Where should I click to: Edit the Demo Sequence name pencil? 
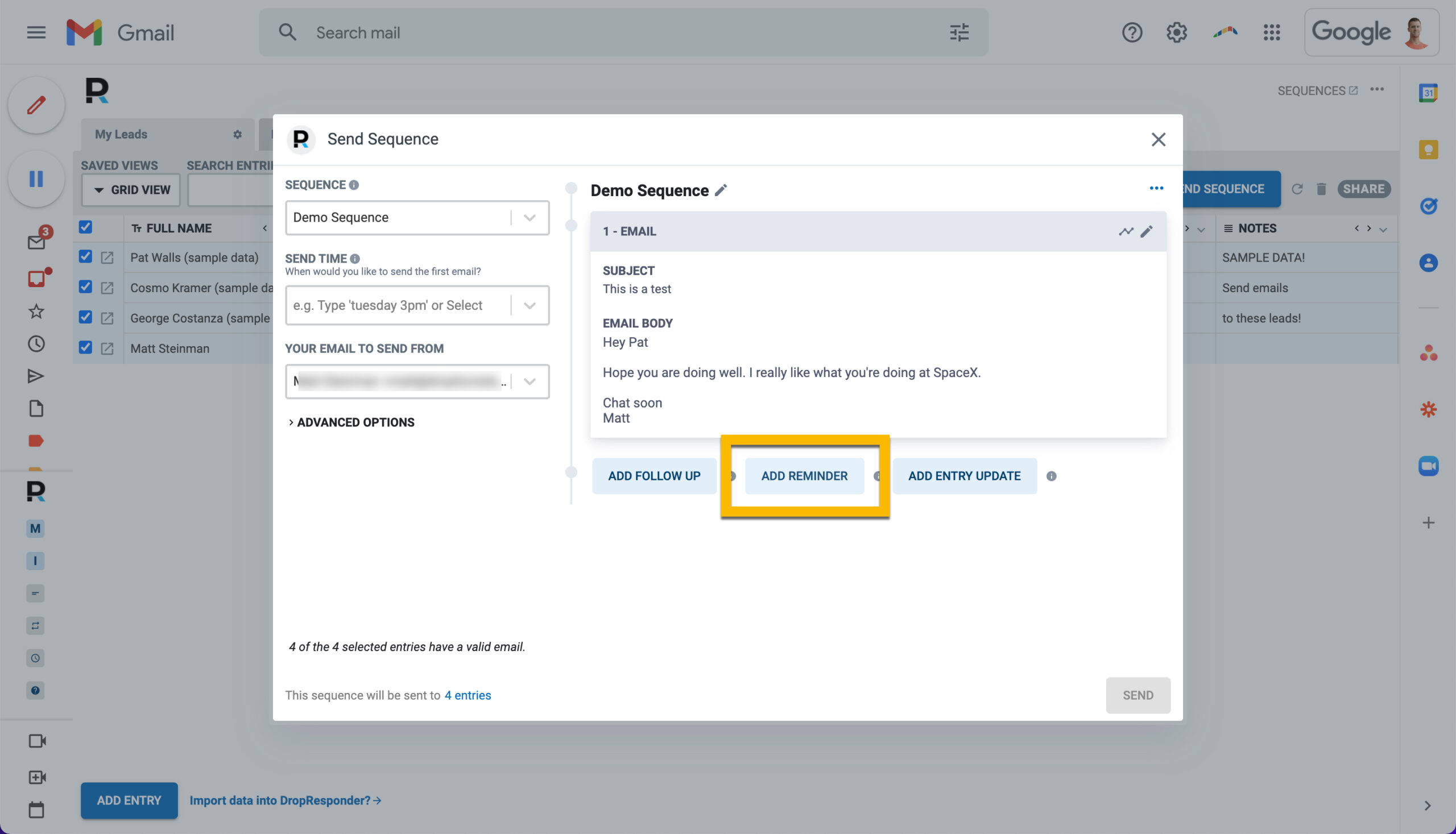point(721,190)
